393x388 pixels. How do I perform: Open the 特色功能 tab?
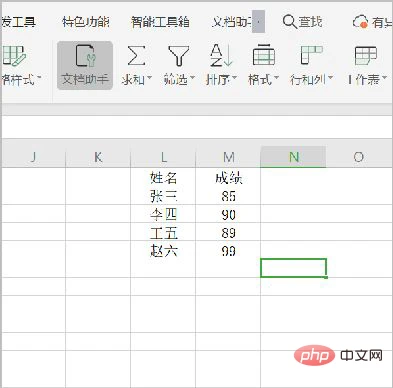[86, 22]
